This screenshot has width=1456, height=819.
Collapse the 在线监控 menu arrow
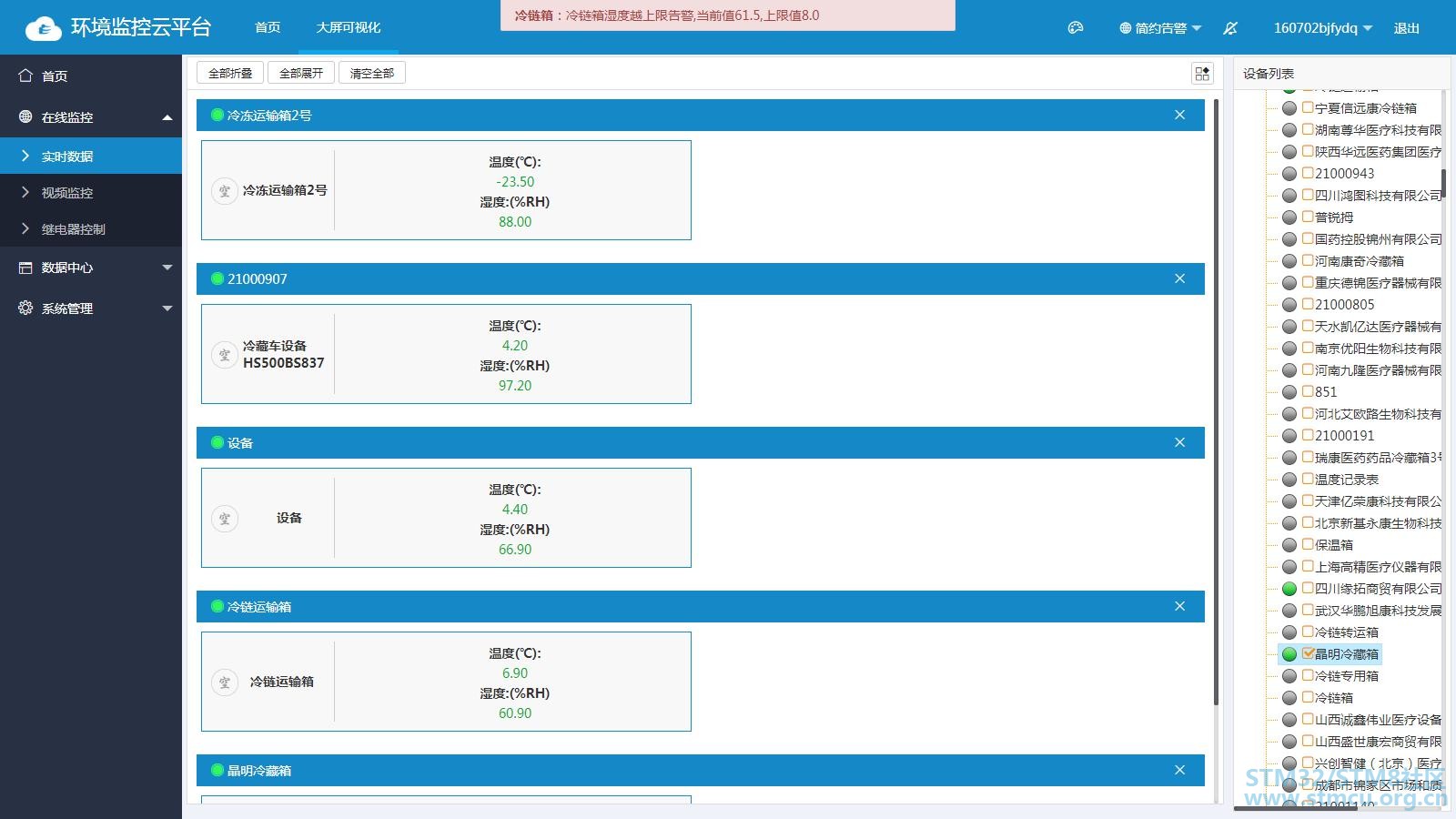click(x=167, y=117)
